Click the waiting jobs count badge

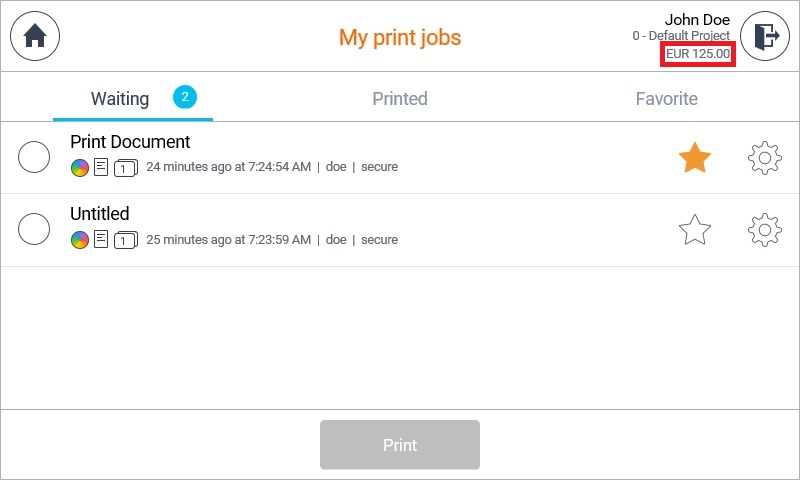tap(185, 97)
